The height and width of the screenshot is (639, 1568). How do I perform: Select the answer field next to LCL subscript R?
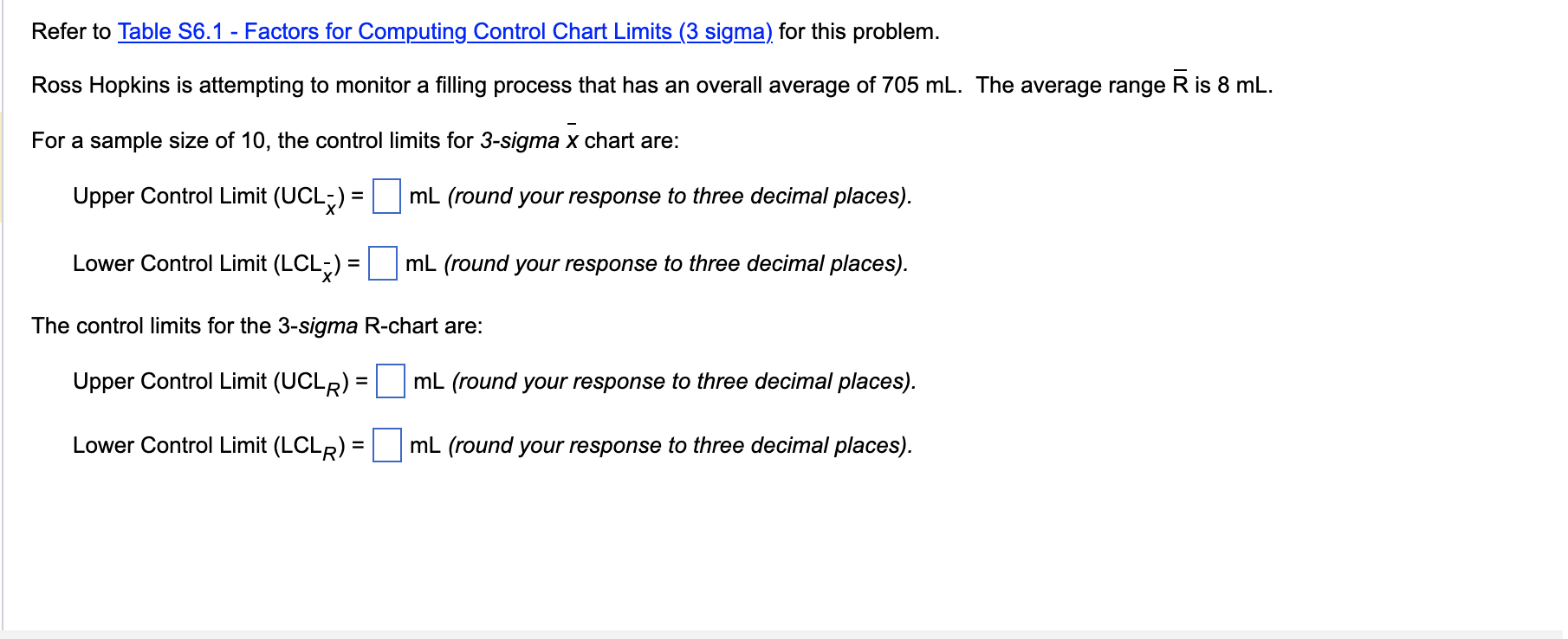click(386, 446)
